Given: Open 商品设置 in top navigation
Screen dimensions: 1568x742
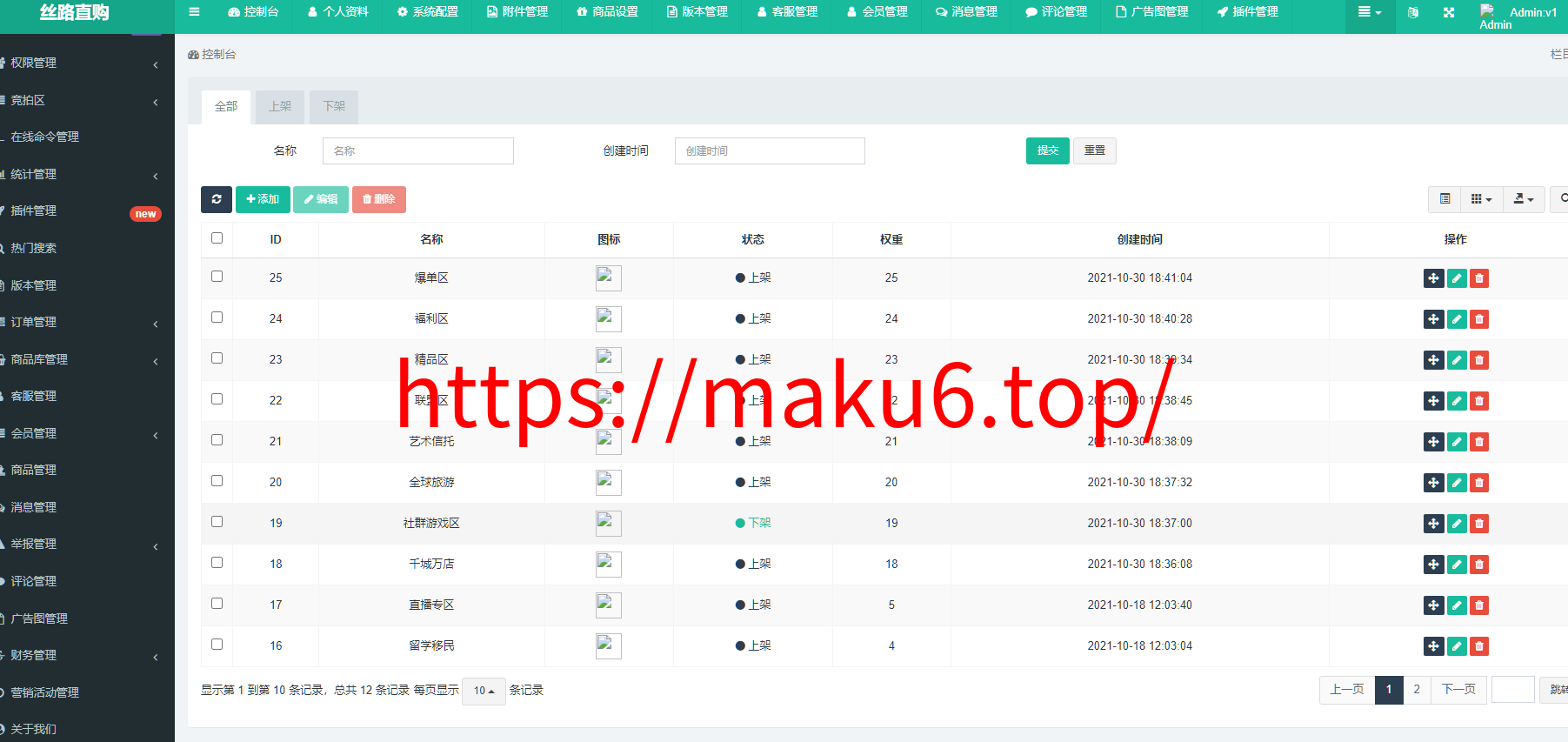Looking at the screenshot, I should [x=607, y=12].
